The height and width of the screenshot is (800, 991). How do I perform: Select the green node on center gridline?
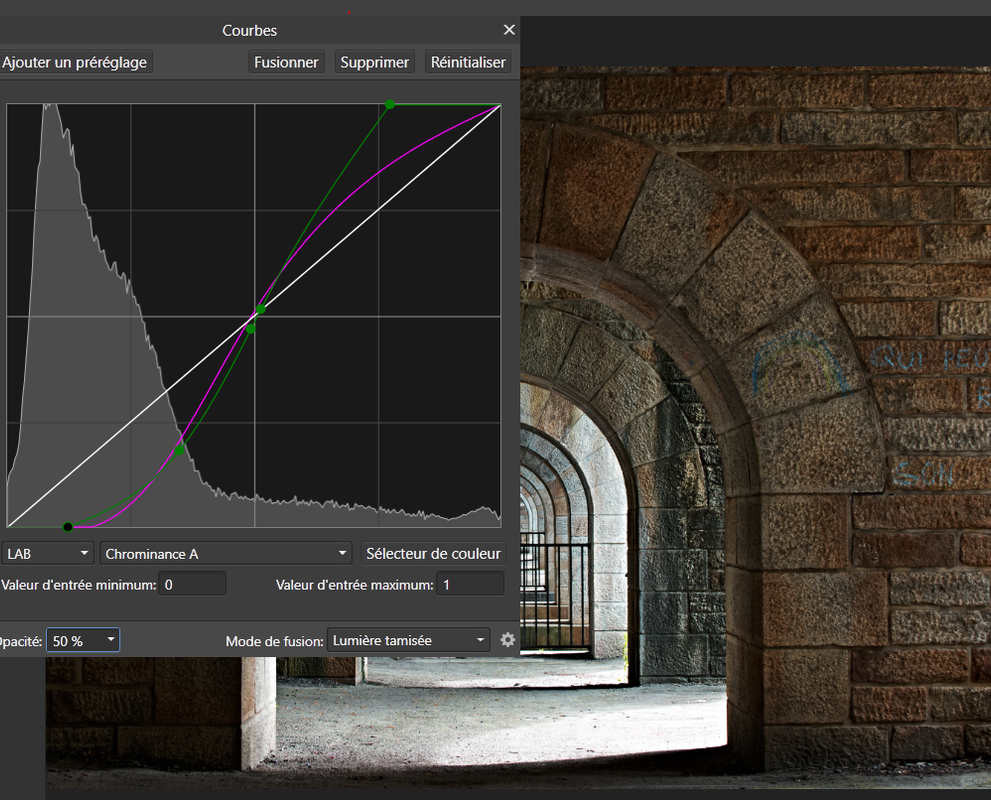[x=260, y=309]
